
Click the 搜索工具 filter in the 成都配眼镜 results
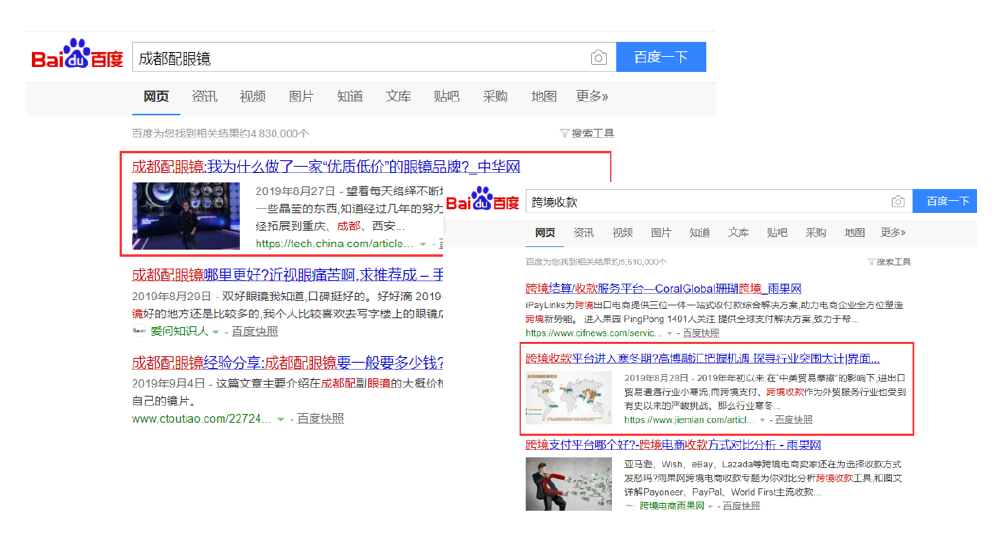(x=587, y=133)
